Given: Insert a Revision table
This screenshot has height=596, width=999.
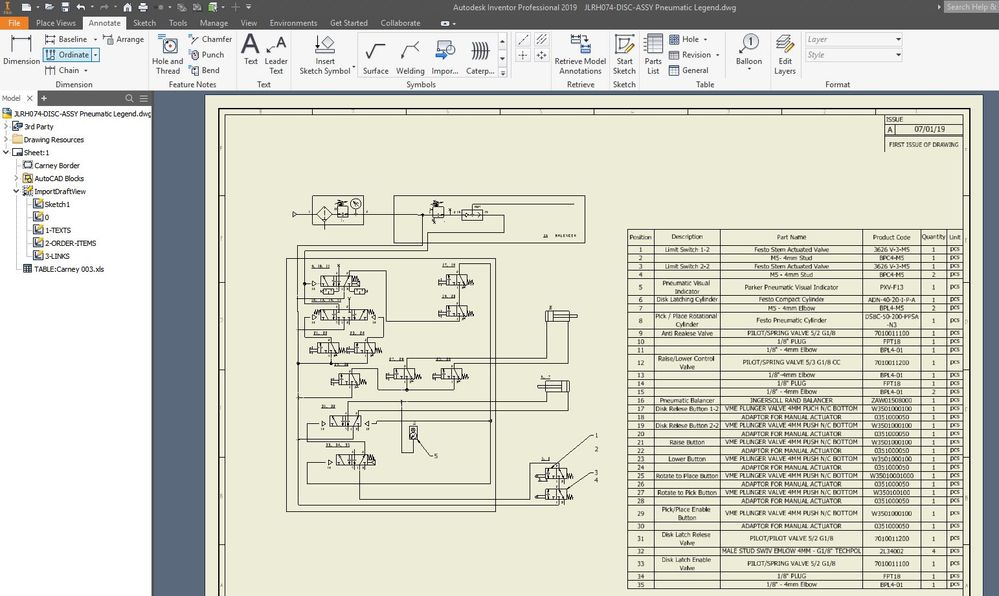Looking at the screenshot, I should pyautogui.click(x=690, y=55).
